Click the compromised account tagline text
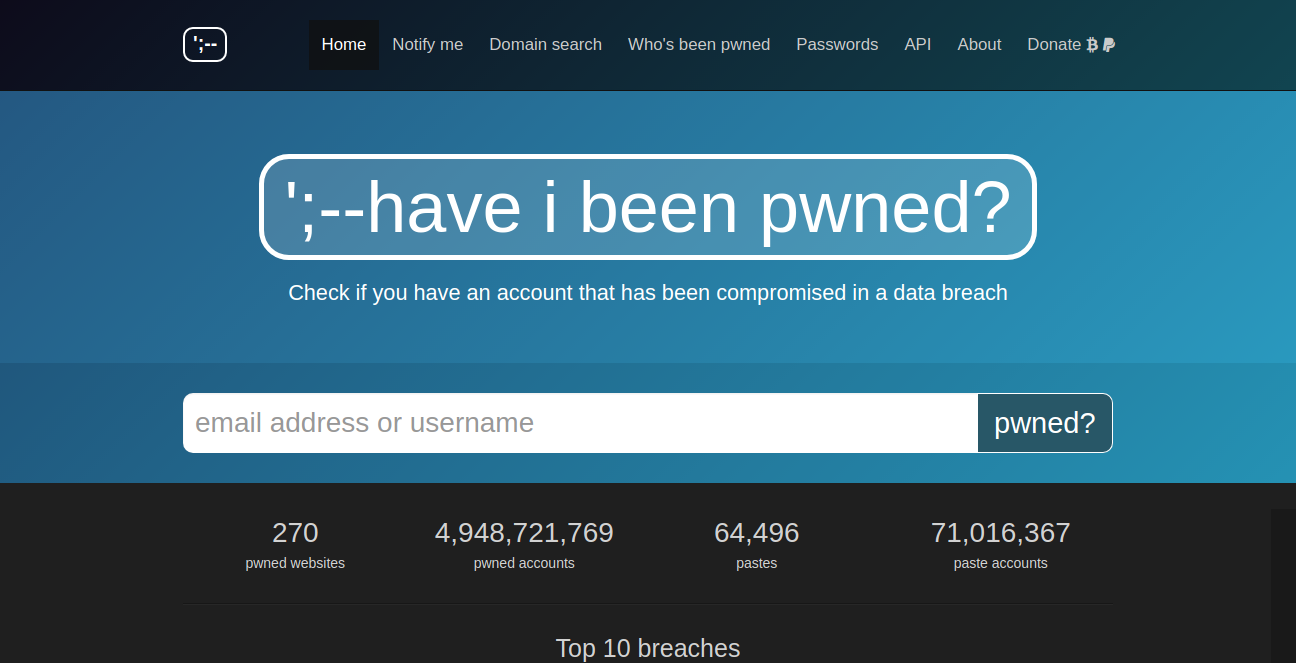 648,293
